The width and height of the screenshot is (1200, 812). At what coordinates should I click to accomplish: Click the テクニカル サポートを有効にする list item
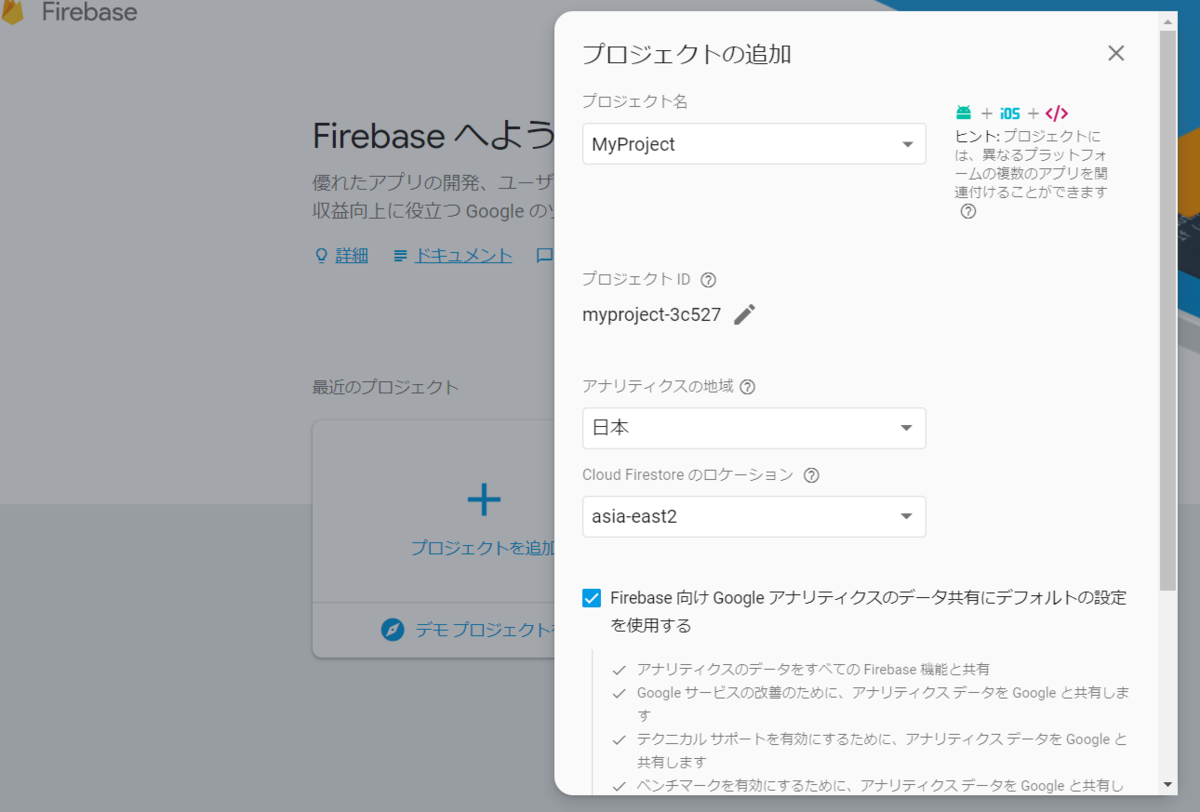[882, 750]
